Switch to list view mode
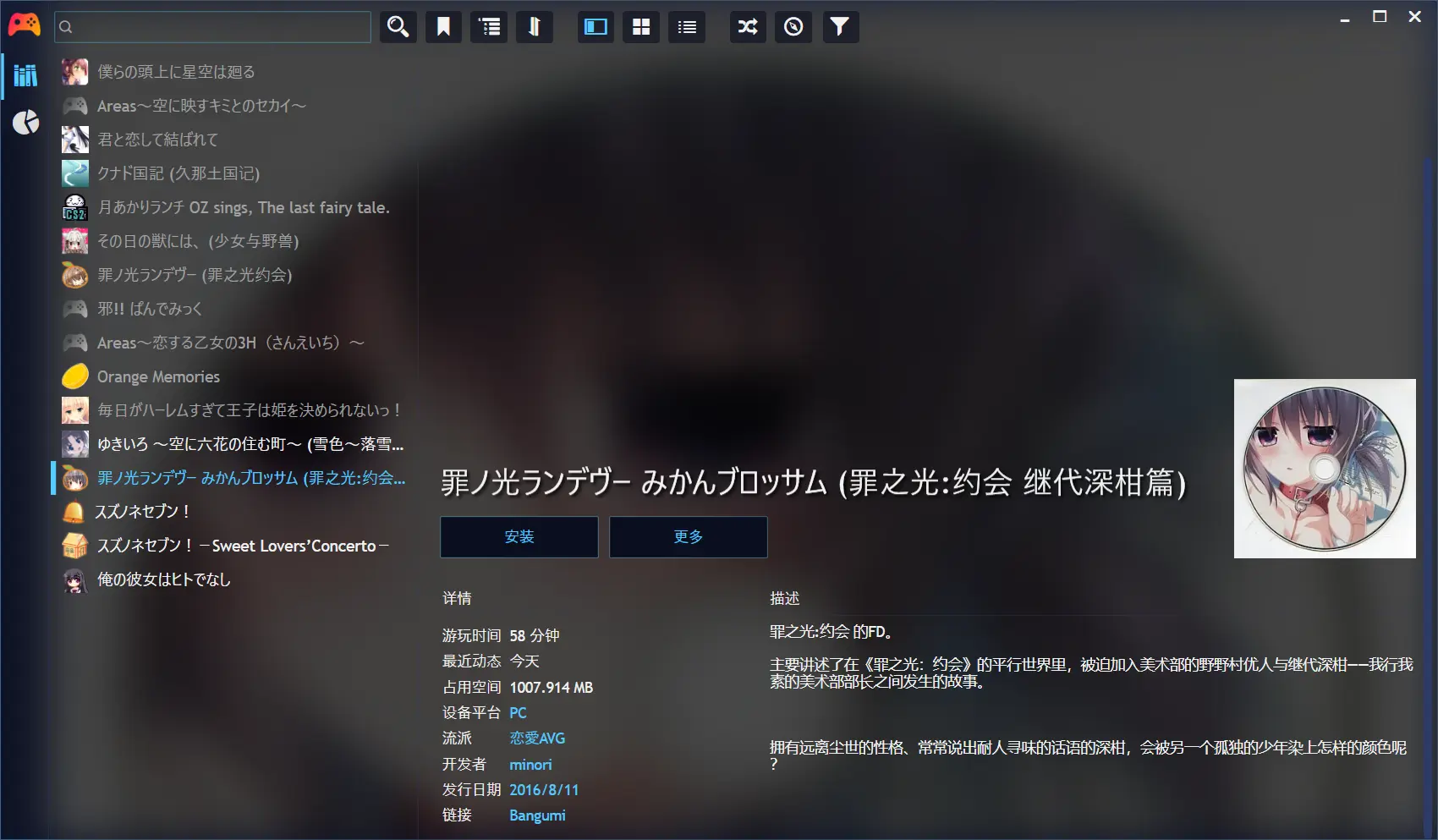1438x840 pixels. tap(687, 27)
